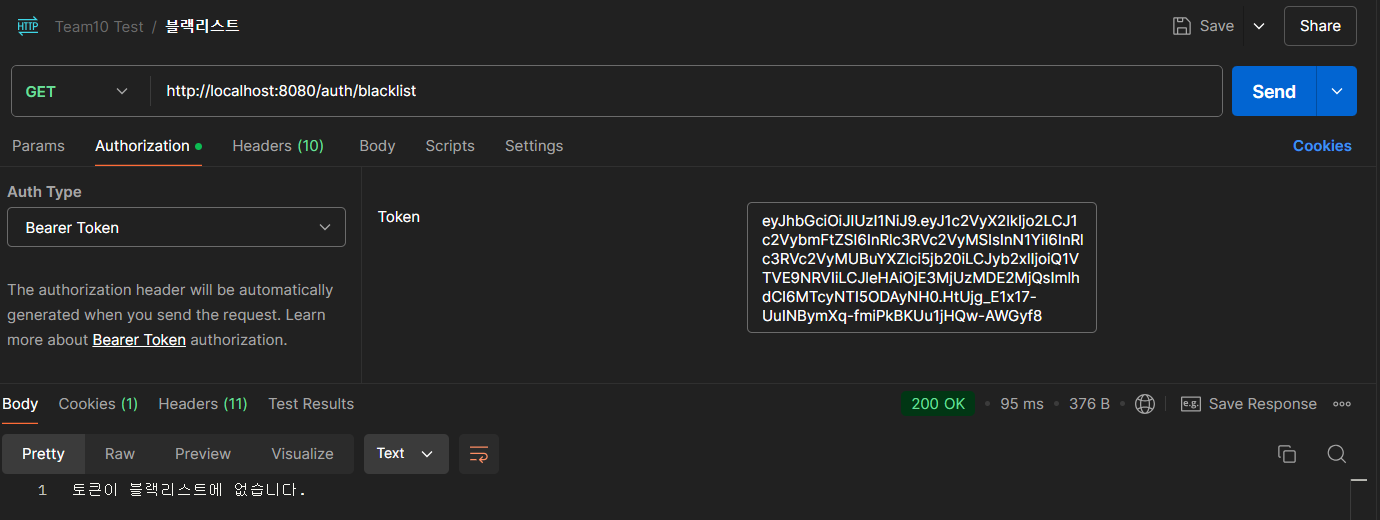Open the request Headers (10) tab

click(278, 146)
